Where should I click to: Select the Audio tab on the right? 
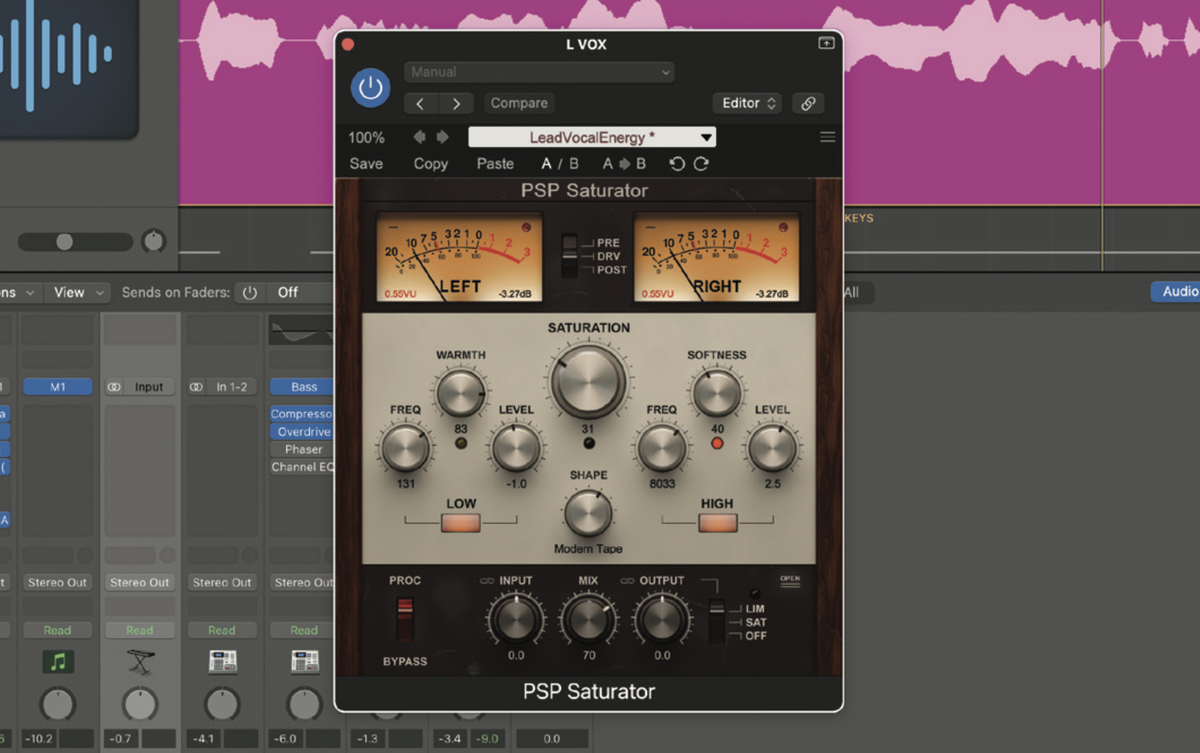click(1178, 291)
